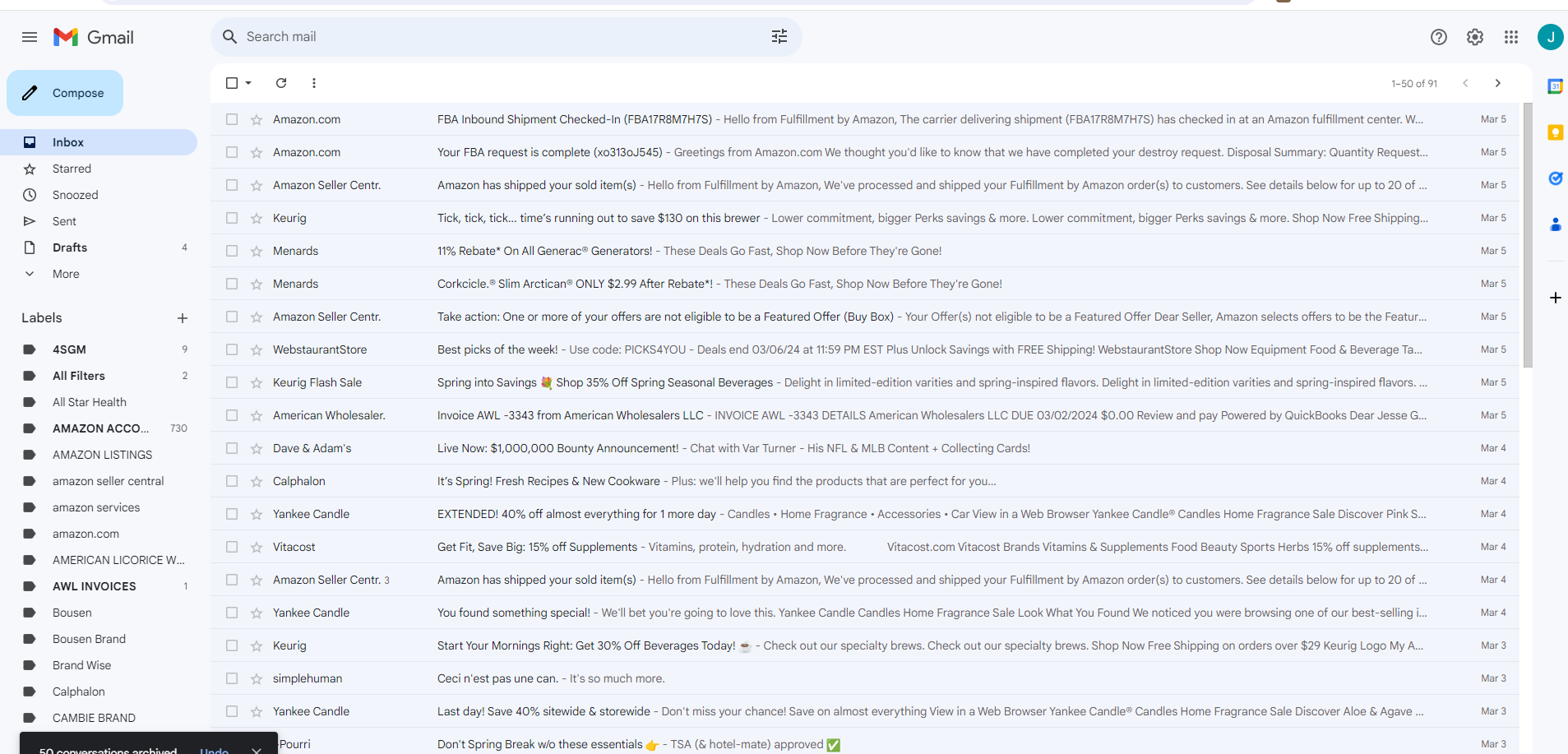This screenshot has height=754, width=1568.
Task: Open the Inbox folder
Action: pos(99,142)
